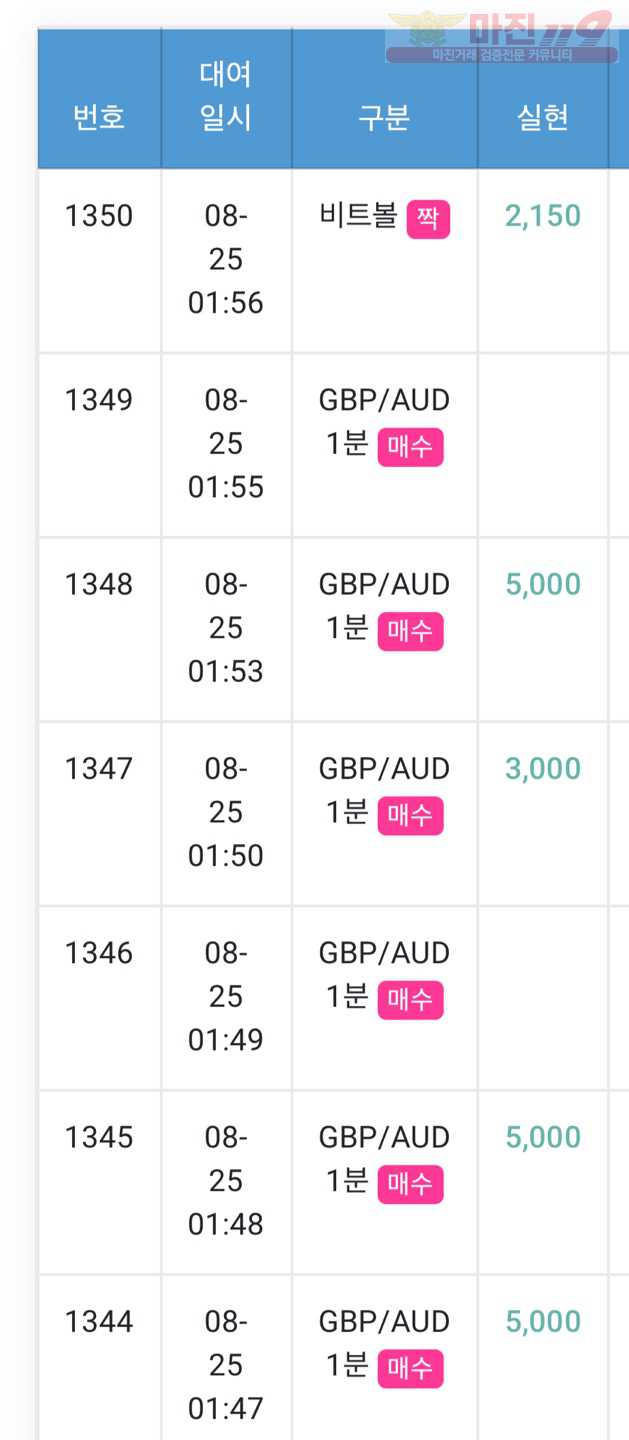629x1440 pixels.
Task: Select the 대여 일시 column header
Action: [226, 97]
